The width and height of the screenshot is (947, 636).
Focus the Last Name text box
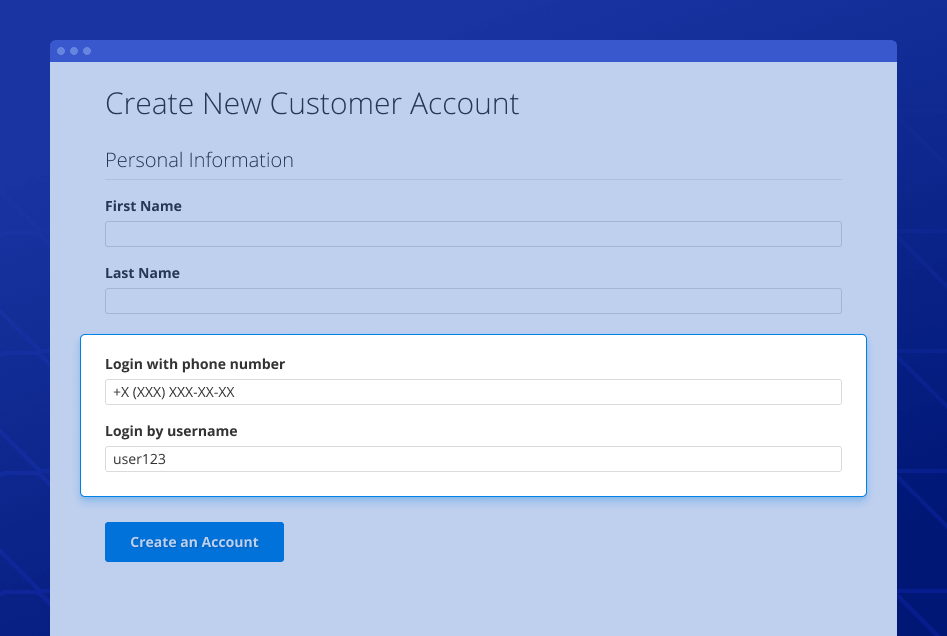(x=472, y=301)
